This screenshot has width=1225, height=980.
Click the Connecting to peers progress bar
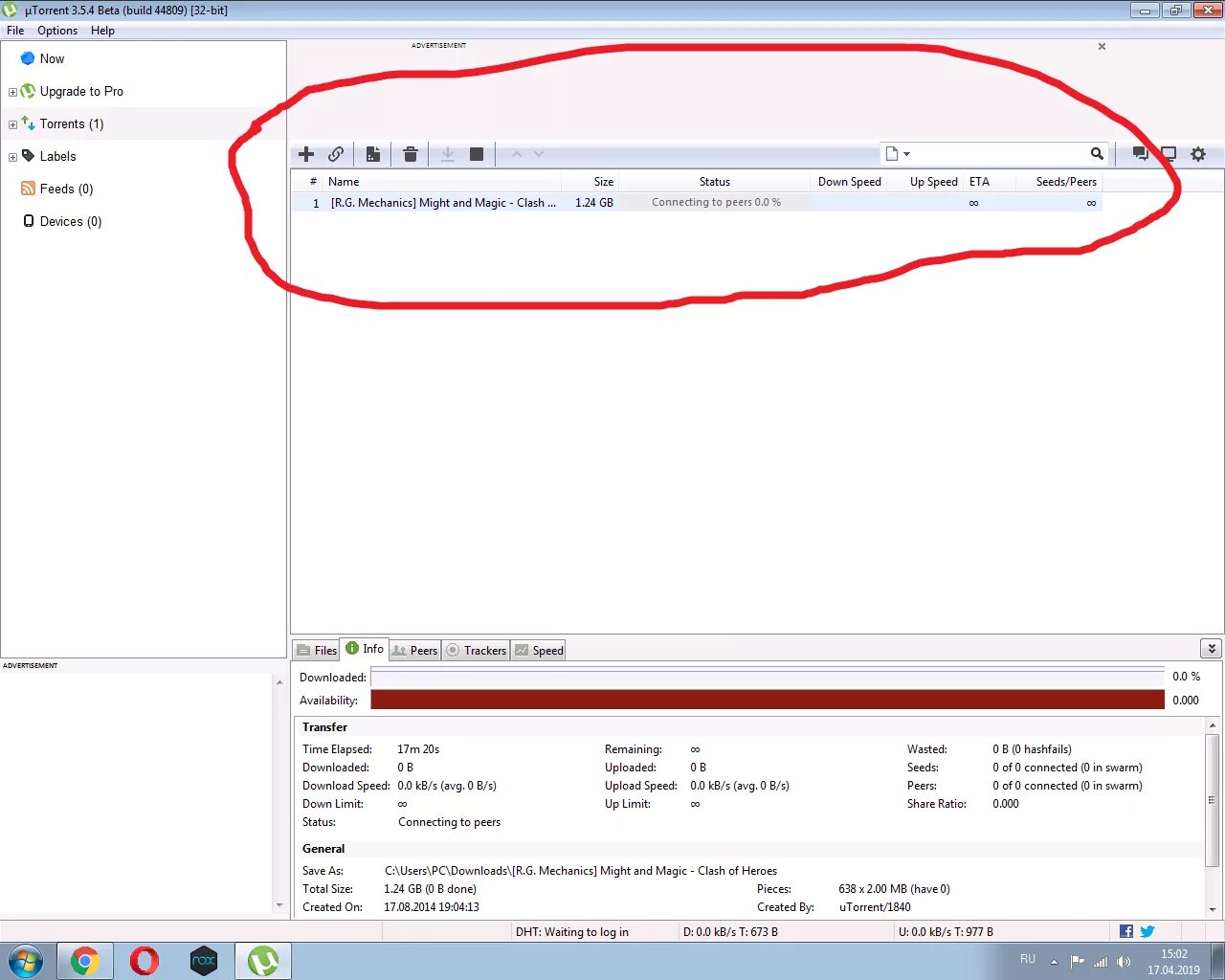coord(716,203)
